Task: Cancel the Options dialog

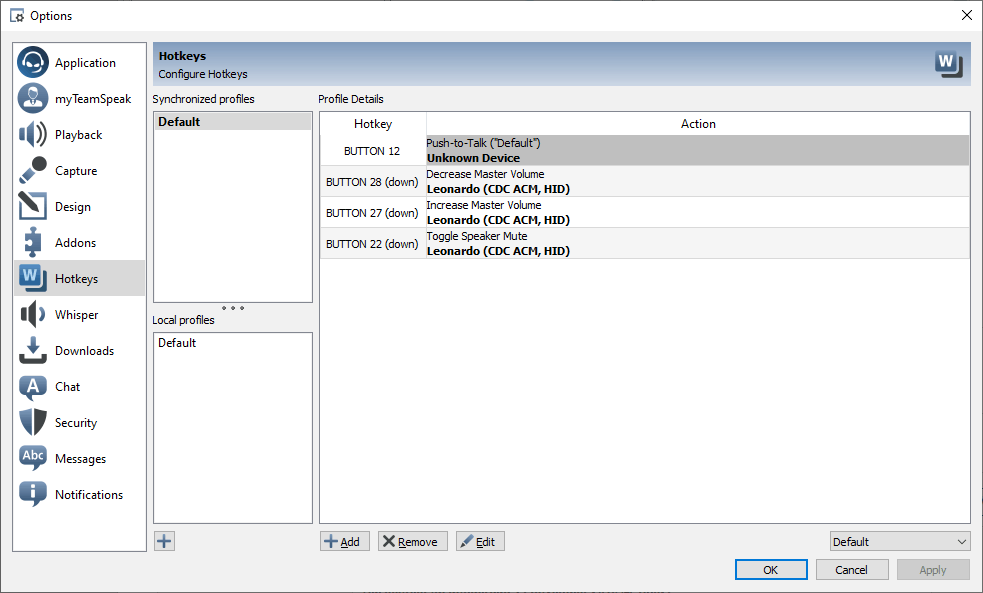Action: click(851, 570)
